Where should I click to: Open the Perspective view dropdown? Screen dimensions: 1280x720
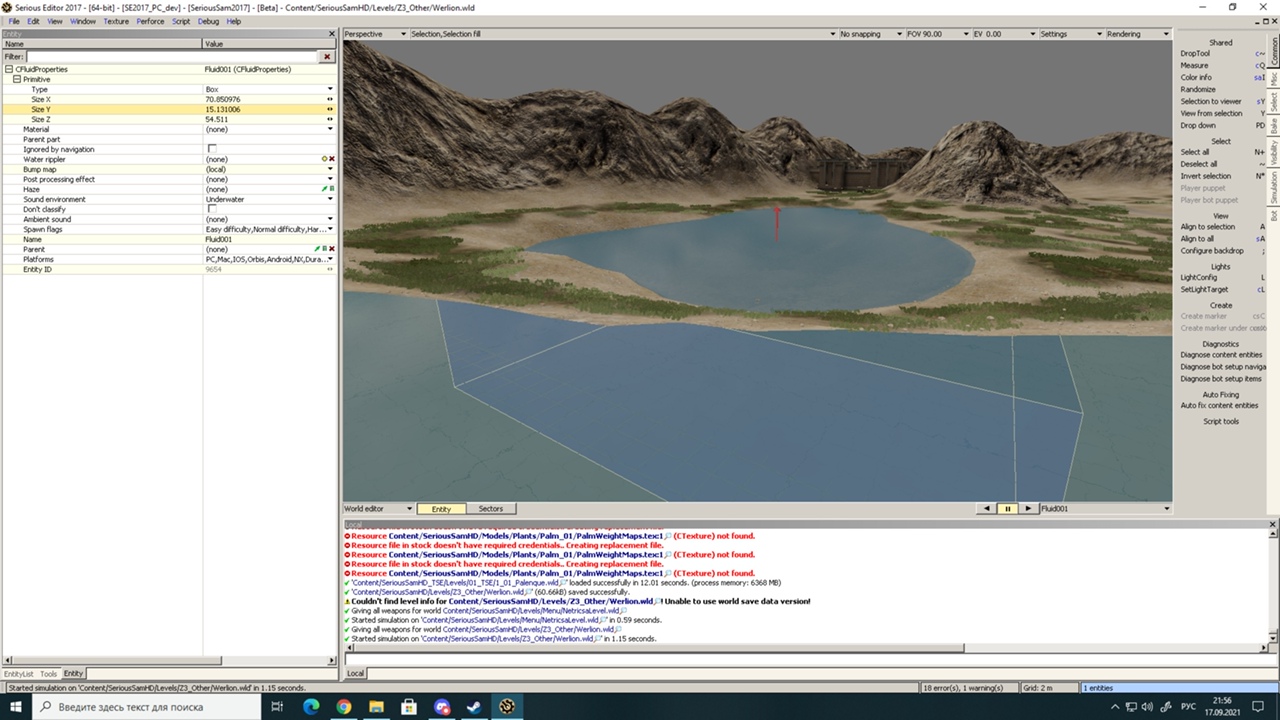pyautogui.click(x=375, y=34)
